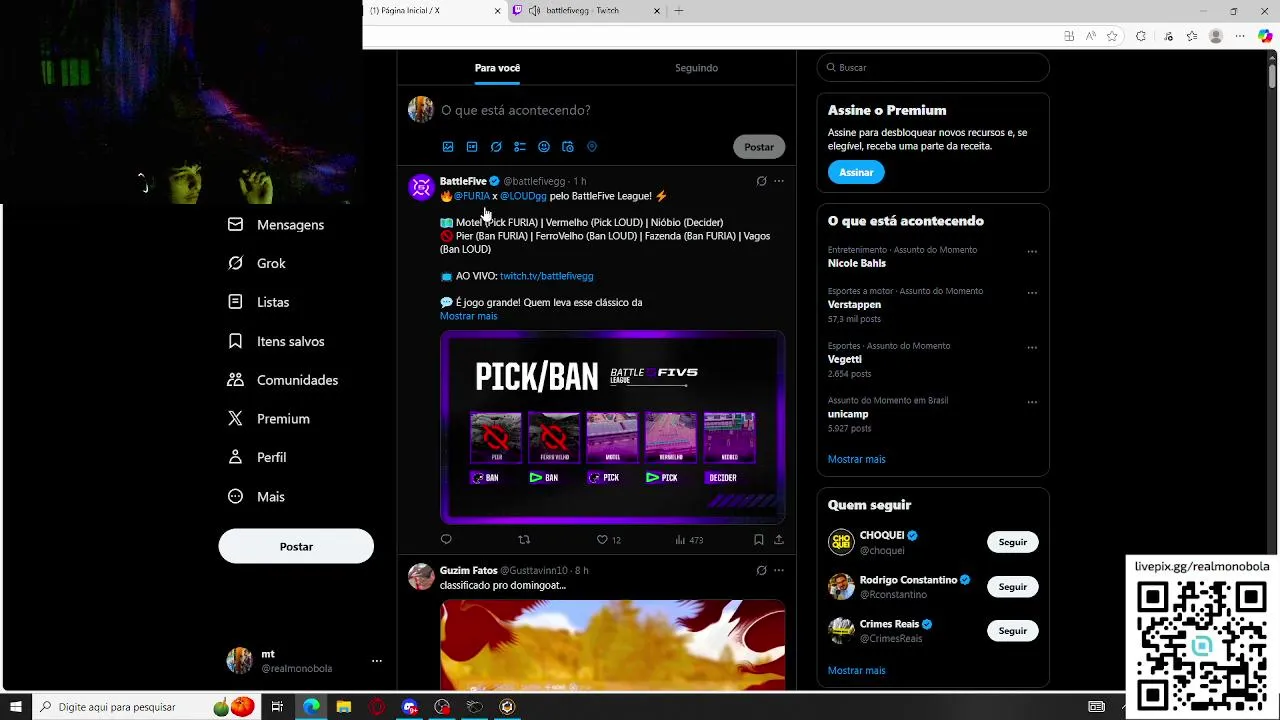This screenshot has height=720, width=1280.
Task: Click the Grok enhance icon in composer
Action: coord(496,147)
